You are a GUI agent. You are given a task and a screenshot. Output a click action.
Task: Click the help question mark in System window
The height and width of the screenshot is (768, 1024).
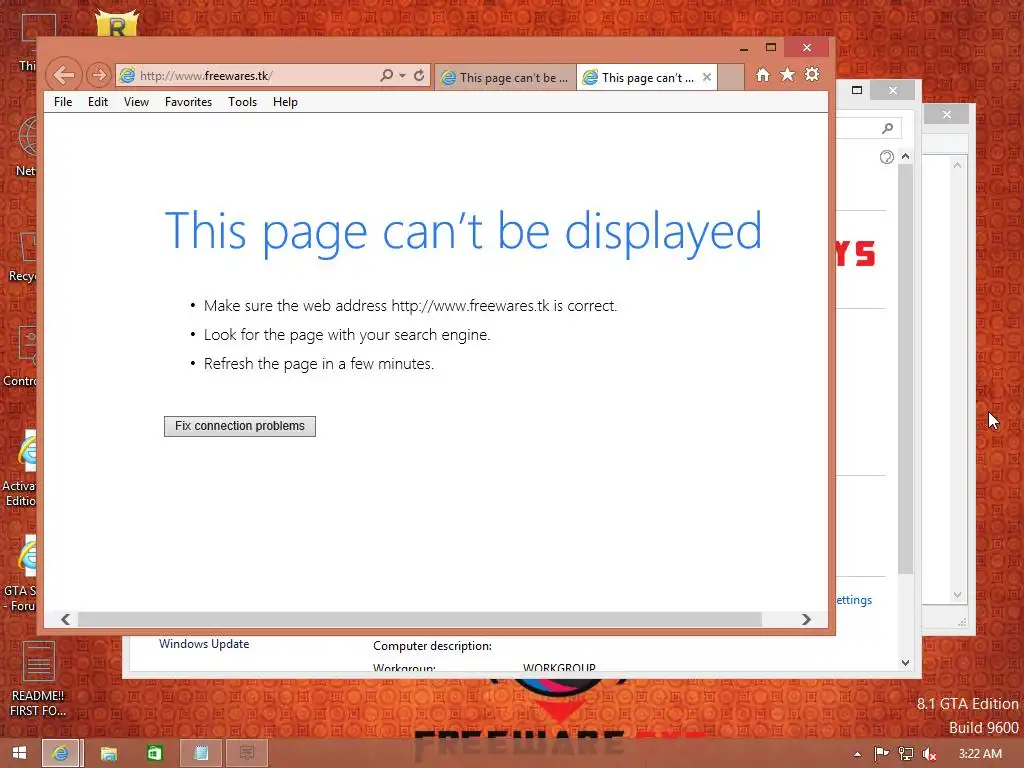click(x=886, y=157)
